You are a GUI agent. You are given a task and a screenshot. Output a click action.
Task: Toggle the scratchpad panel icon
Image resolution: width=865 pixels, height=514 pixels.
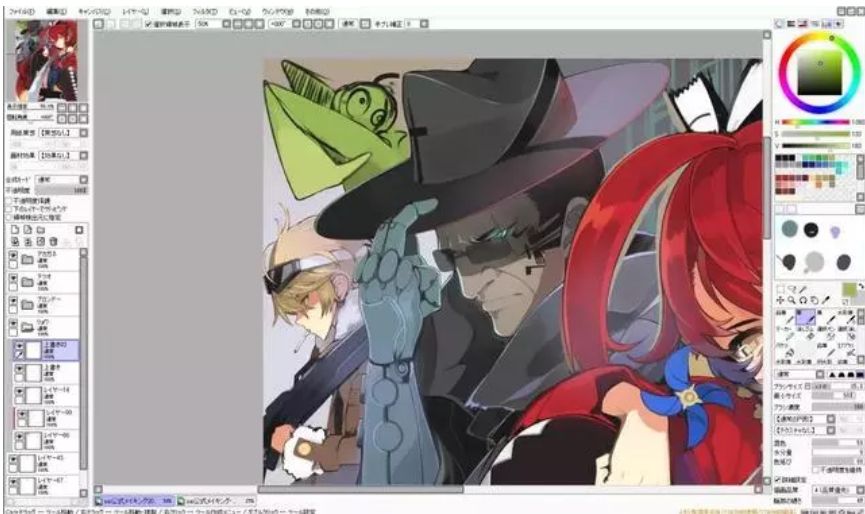[x=839, y=24]
